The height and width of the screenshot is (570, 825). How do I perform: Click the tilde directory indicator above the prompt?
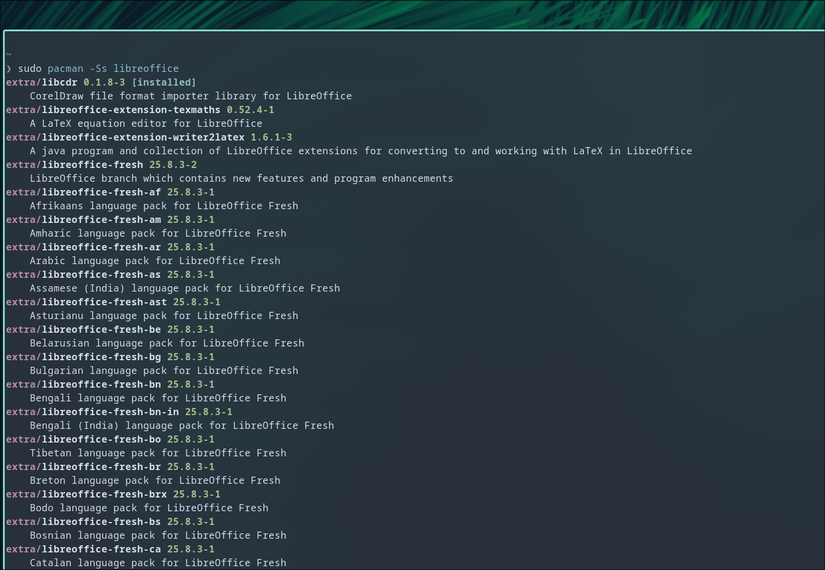coord(9,55)
